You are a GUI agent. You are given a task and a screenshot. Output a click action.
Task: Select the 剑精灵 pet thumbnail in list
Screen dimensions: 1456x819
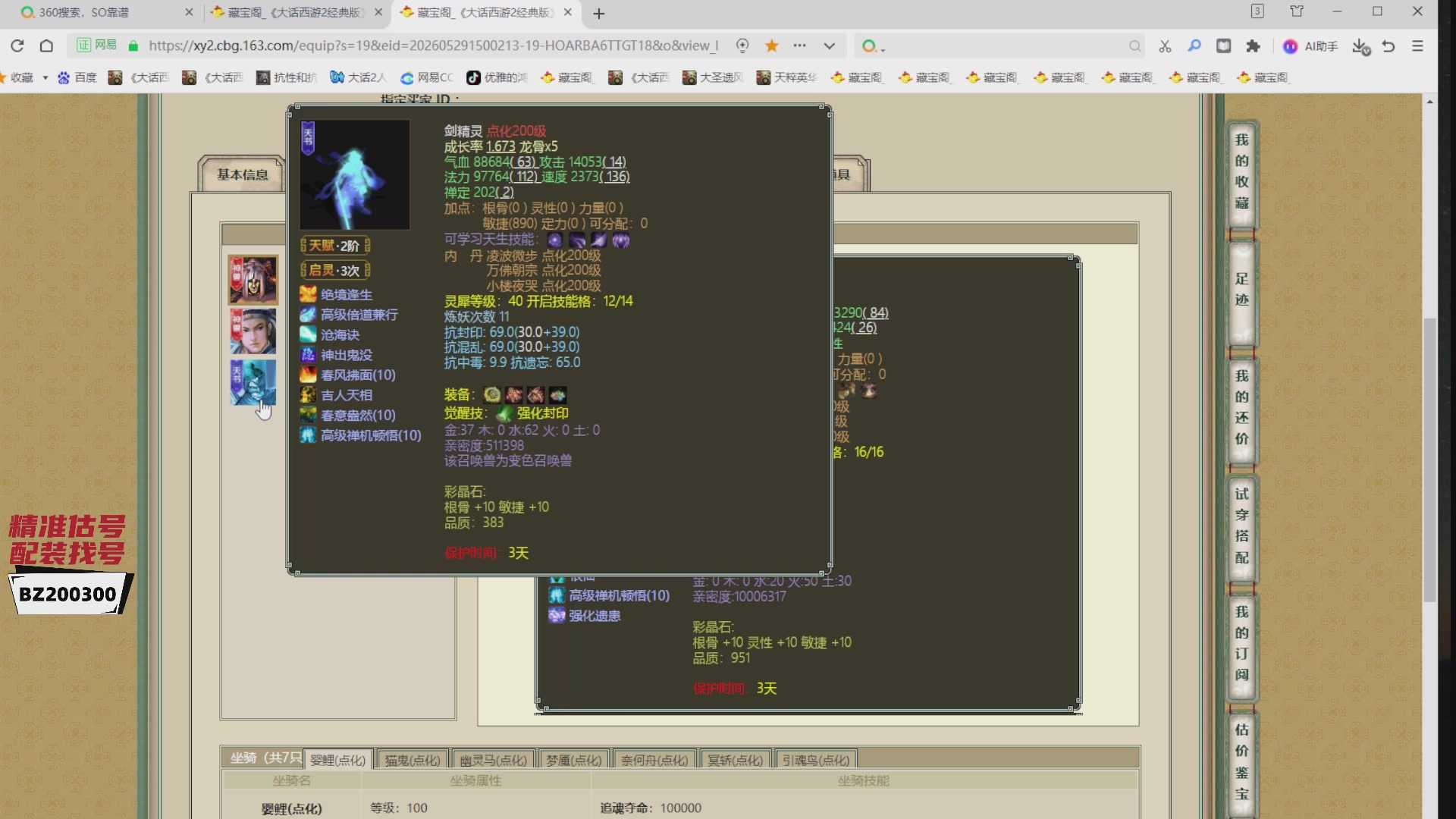(x=253, y=382)
